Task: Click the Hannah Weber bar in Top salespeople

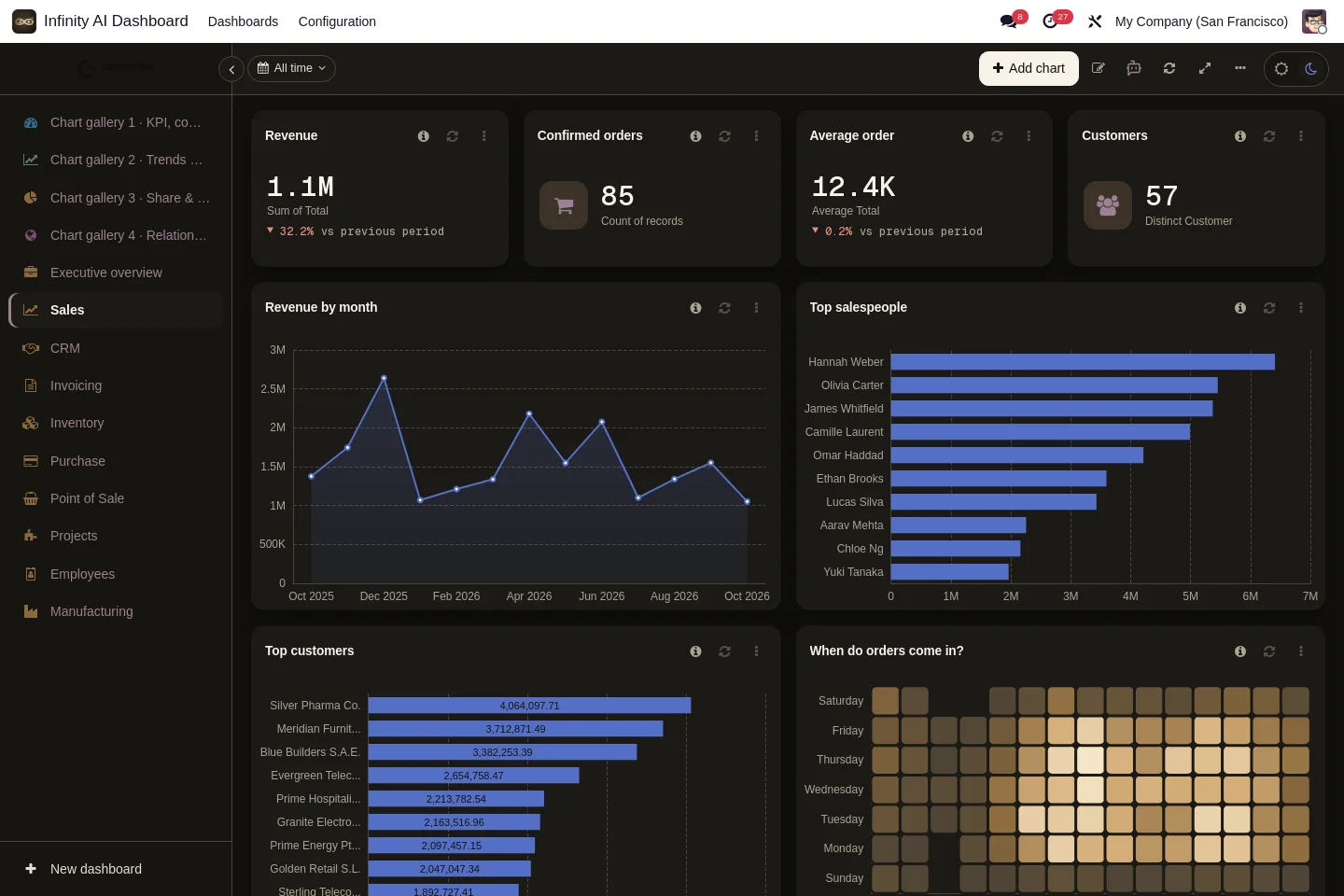Action: 1083,362
